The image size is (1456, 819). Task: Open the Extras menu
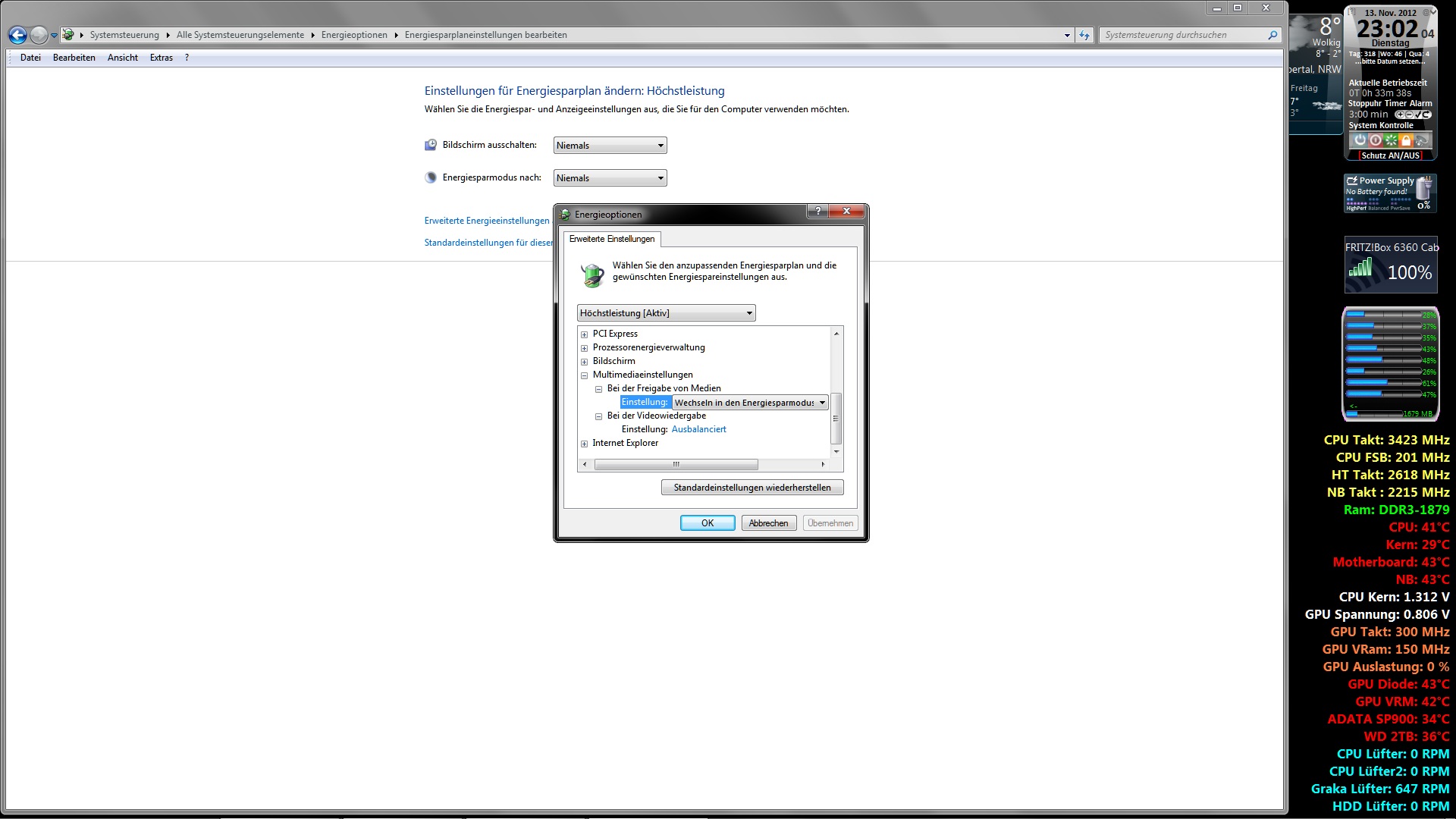click(161, 58)
